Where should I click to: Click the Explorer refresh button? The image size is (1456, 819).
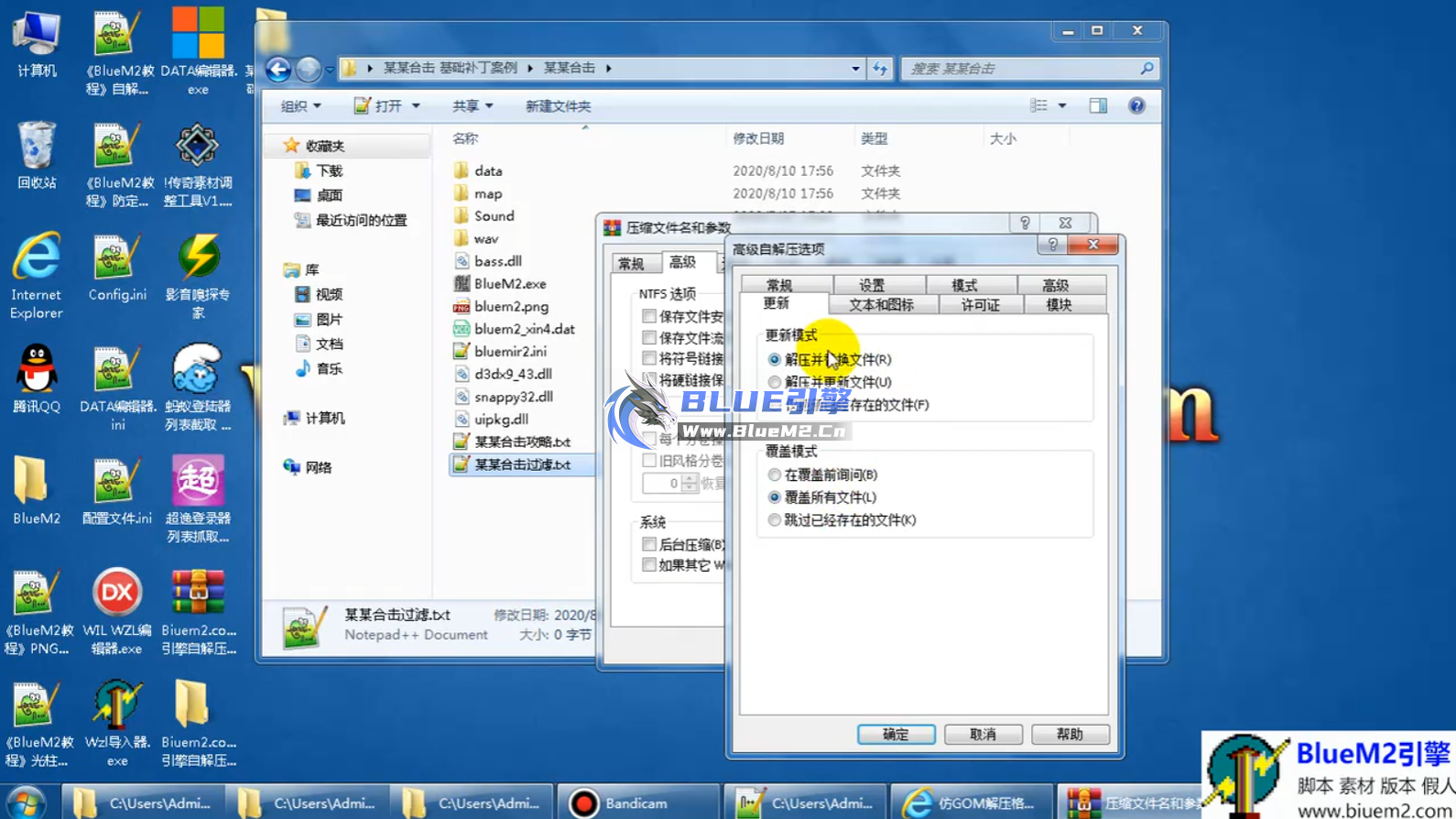(880, 69)
